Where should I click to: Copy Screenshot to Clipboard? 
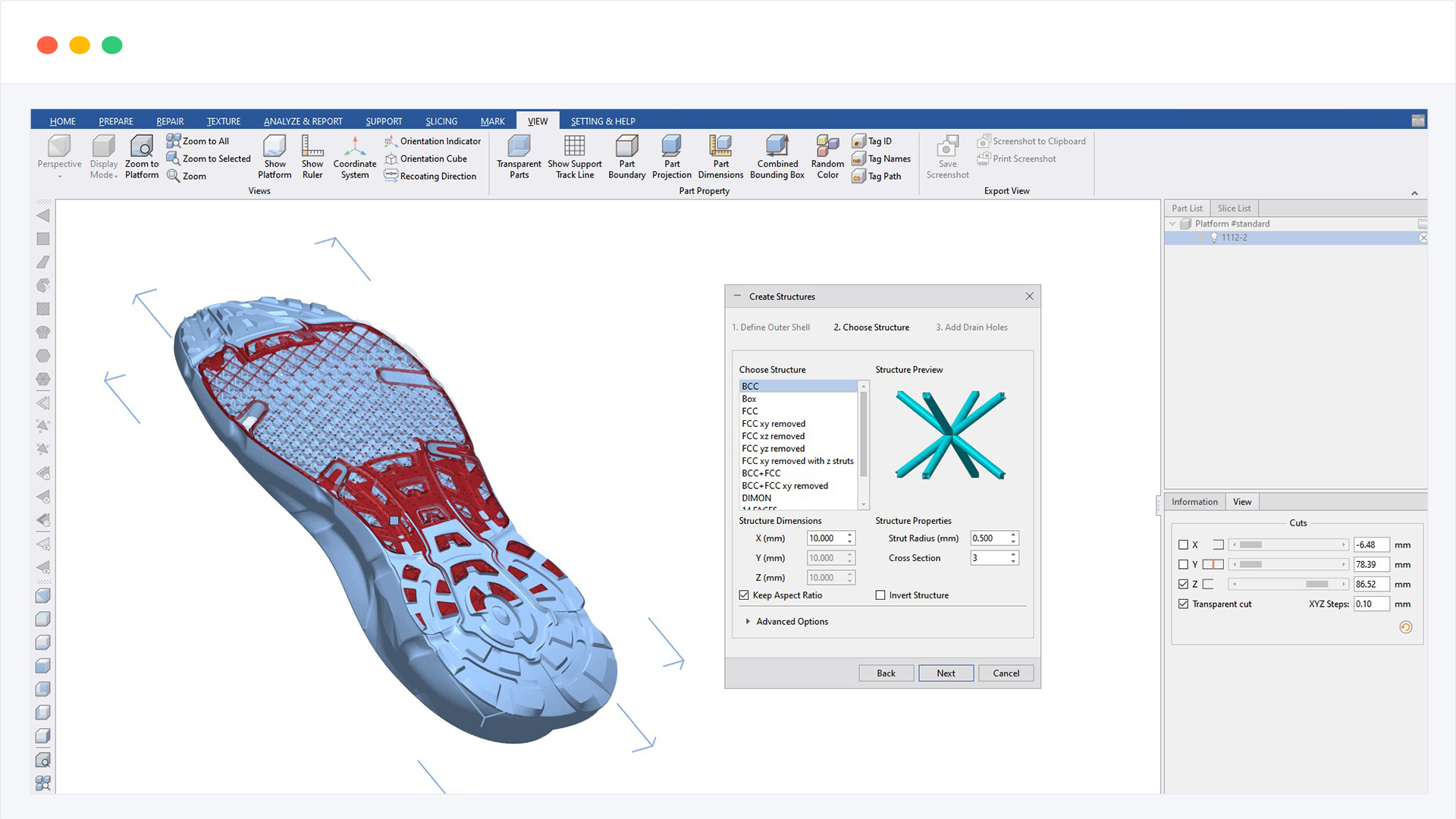tap(1031, 141)
